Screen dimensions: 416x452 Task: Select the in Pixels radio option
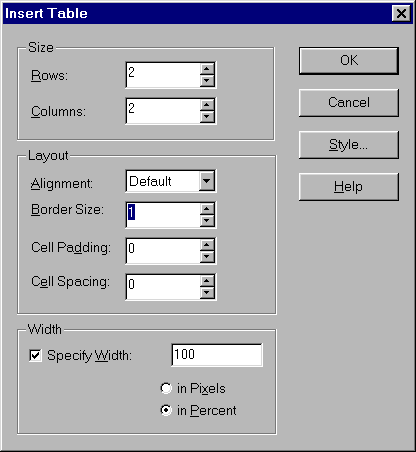point(166,388)
